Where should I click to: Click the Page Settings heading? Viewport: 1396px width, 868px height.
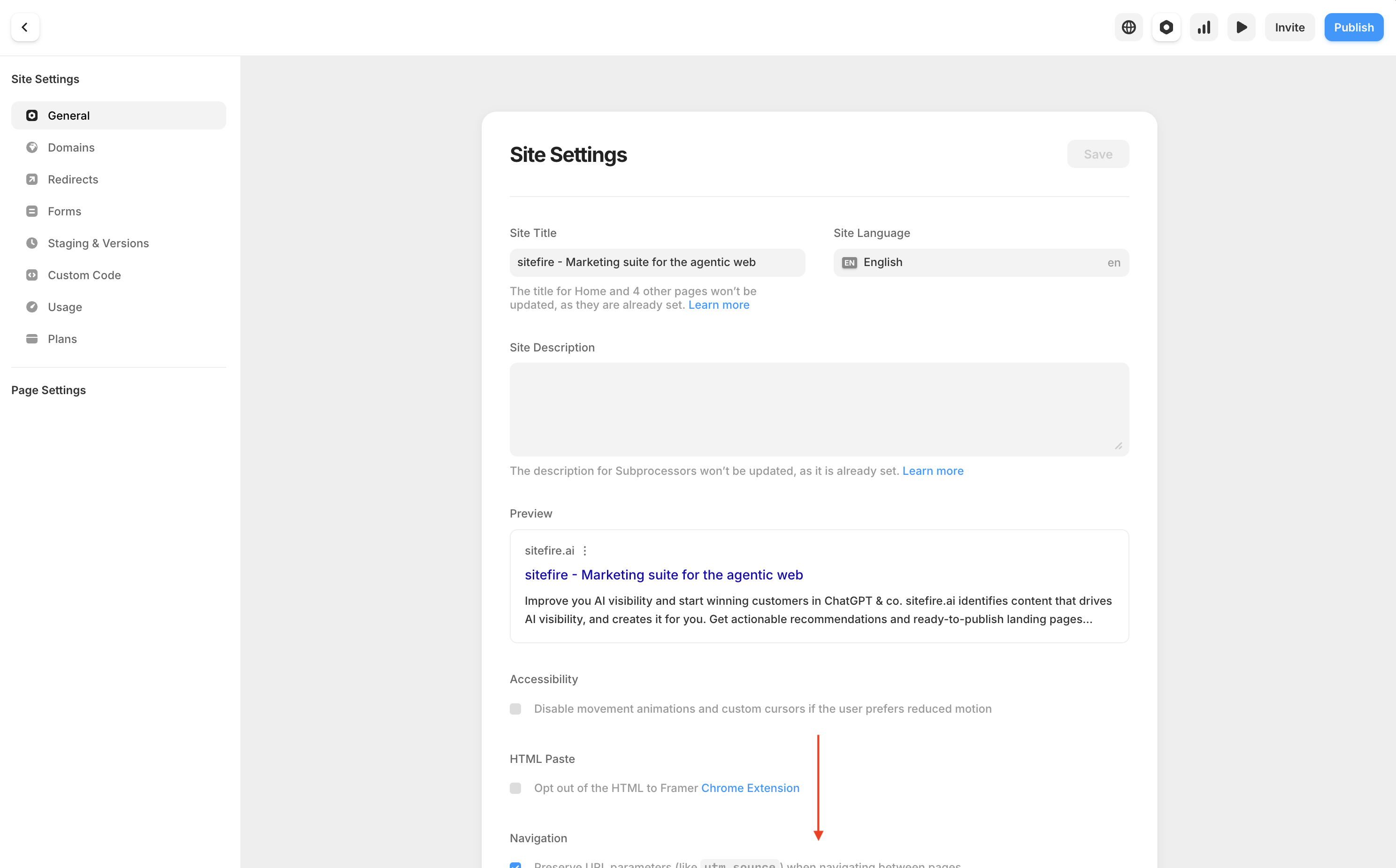[x=48, y=390]
